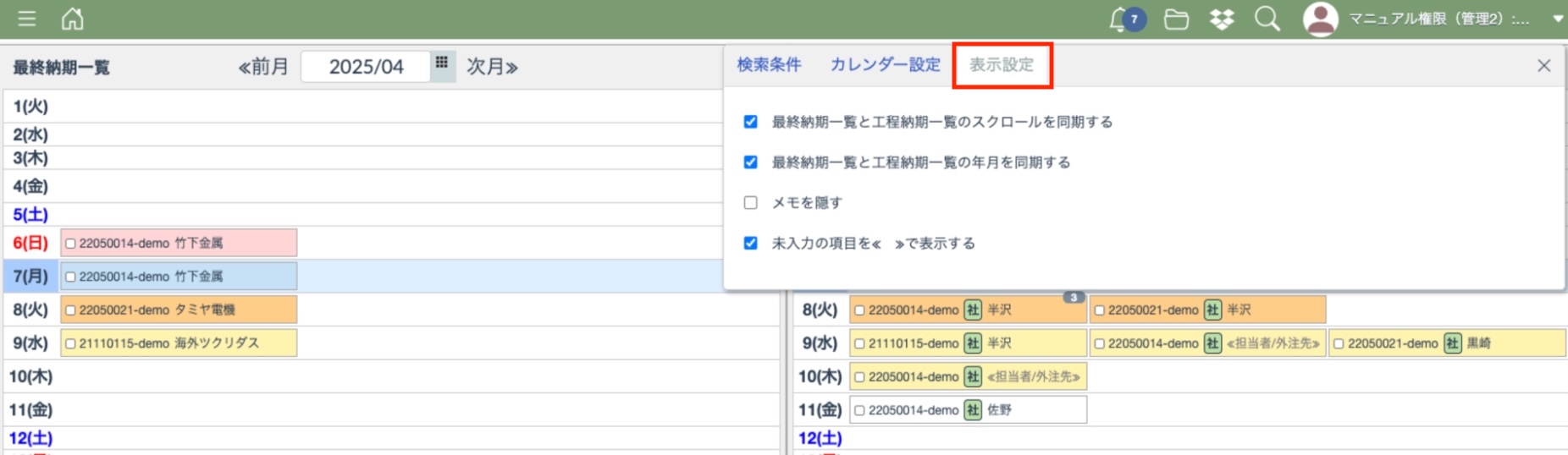Open the hamburger menu
Image resolution: width=1568 pixels, height=455 pixels.
pyautogui.click(x=27, y=19)
